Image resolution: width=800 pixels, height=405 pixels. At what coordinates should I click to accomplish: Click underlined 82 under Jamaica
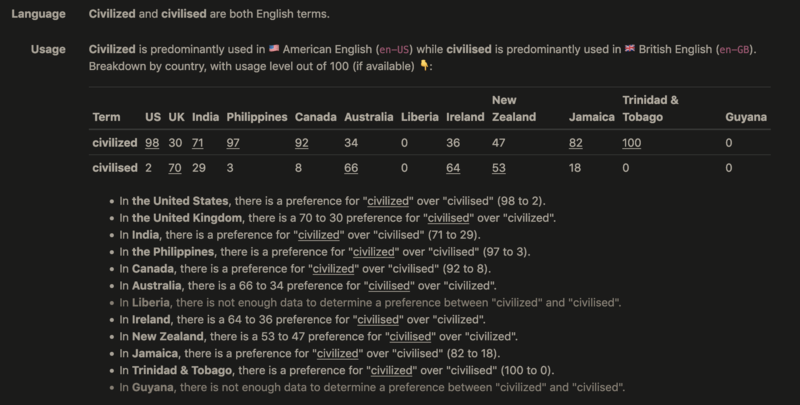pyautogui.click(x=576, y=143)
